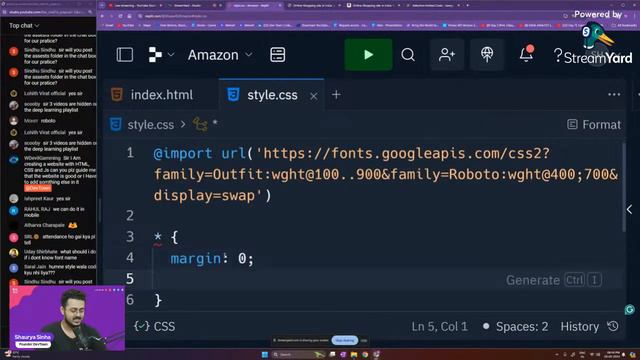The height and width of the screenshot is (360, 640).
Task: Close the style.css tab
Action: (313, 96)
